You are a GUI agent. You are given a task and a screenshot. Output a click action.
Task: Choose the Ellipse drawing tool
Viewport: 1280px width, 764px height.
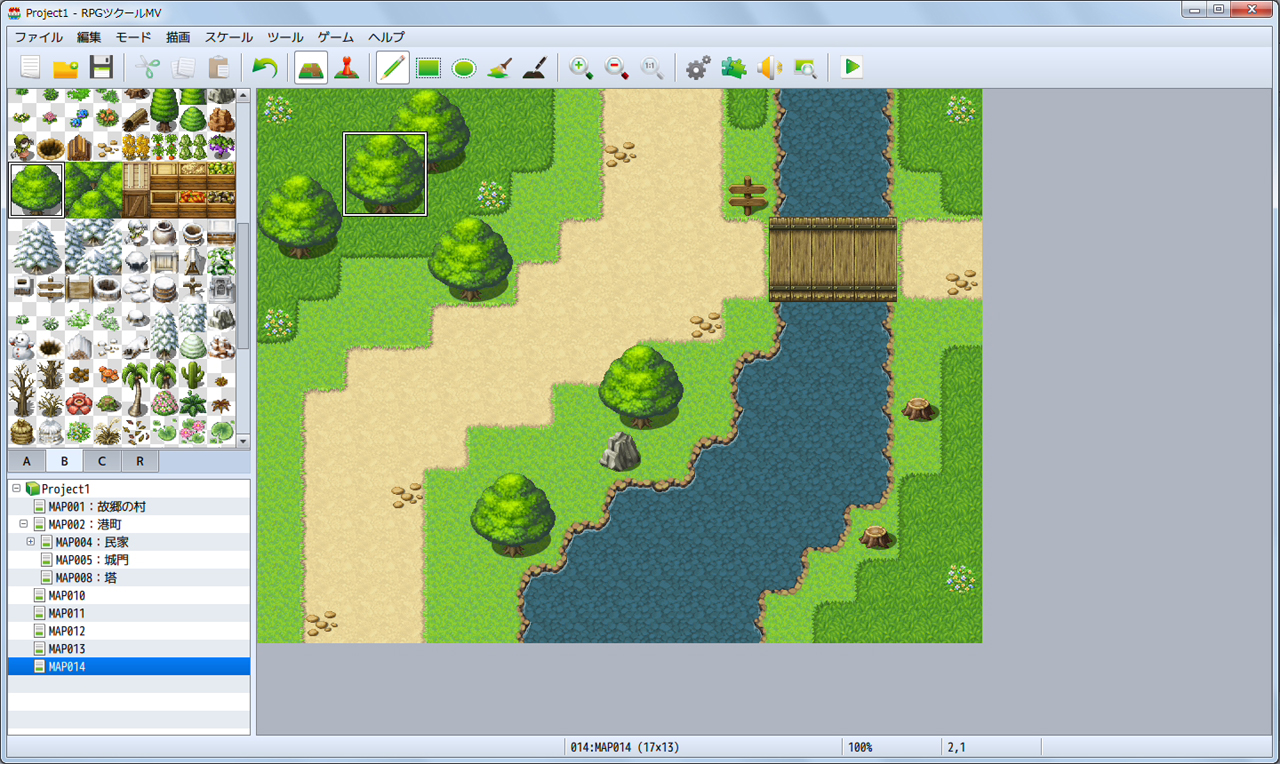tap(464, 68)
